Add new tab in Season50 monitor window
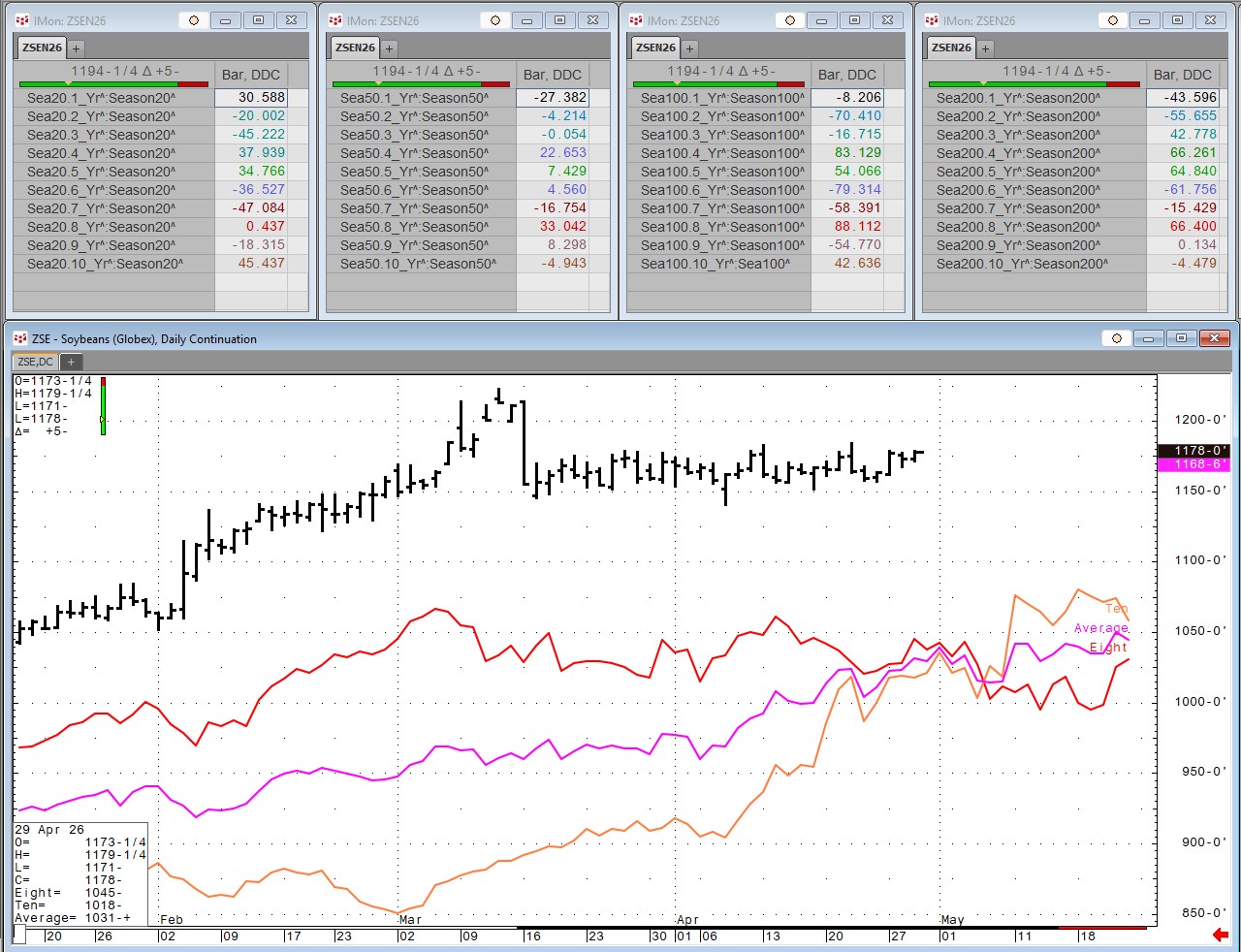The width and height of the screenshot is (1241, 952). click(389, 48)
